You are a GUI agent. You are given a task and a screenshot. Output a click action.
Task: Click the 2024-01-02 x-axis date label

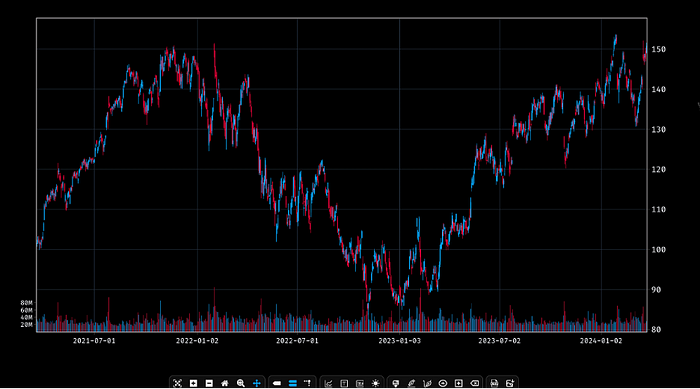601,341
